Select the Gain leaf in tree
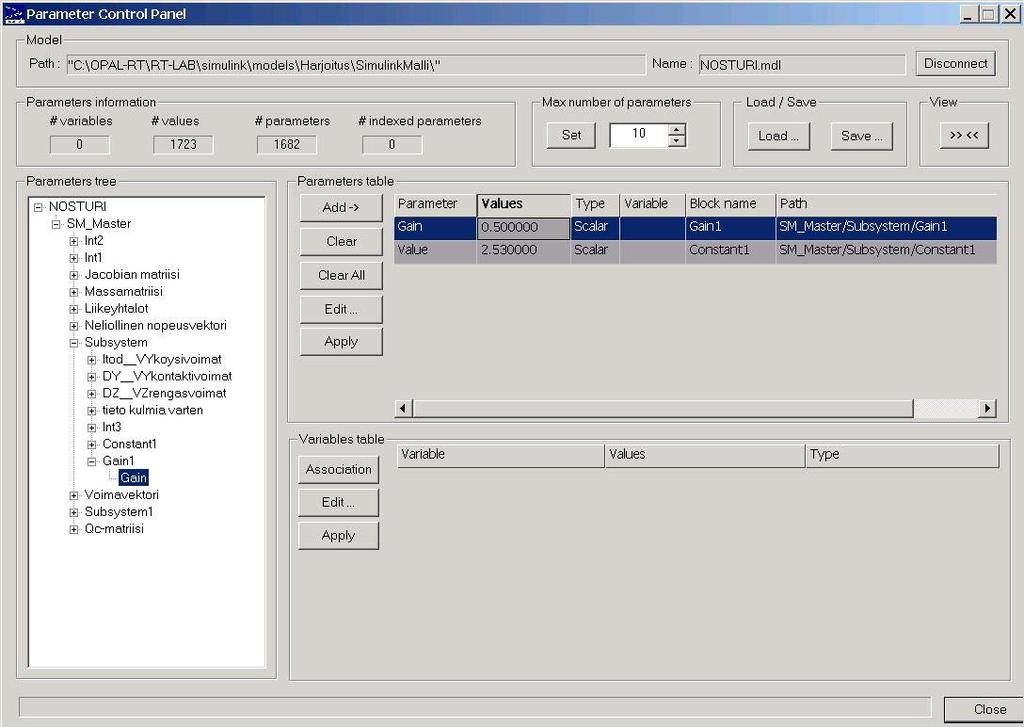Viewport: 1024px width, 727px height. (x=133, y=478)
